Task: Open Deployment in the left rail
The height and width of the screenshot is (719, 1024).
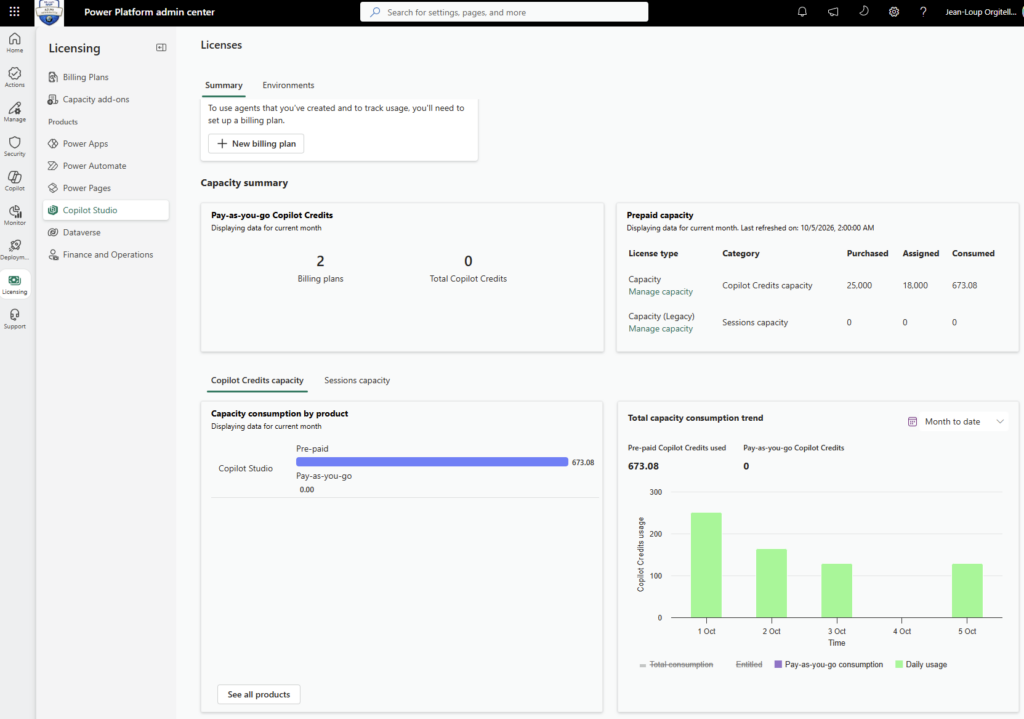Action: pos(14,250)
